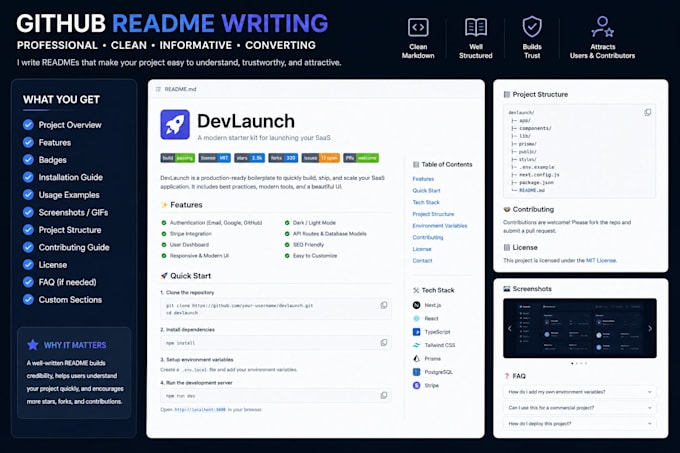Click the PRs welcome badge
This screenshot has width=680, height=453.
click(x=361, y=158)
